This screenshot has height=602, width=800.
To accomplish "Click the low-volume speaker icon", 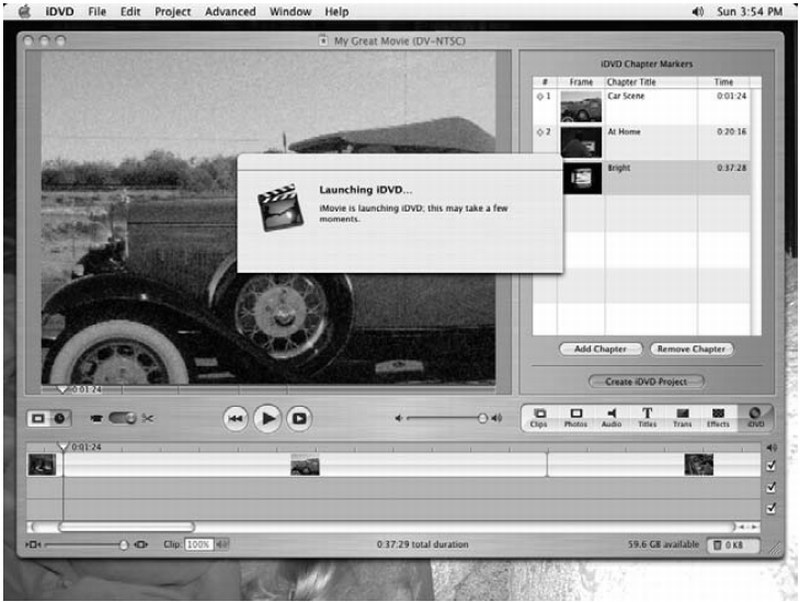I will 398,418.
